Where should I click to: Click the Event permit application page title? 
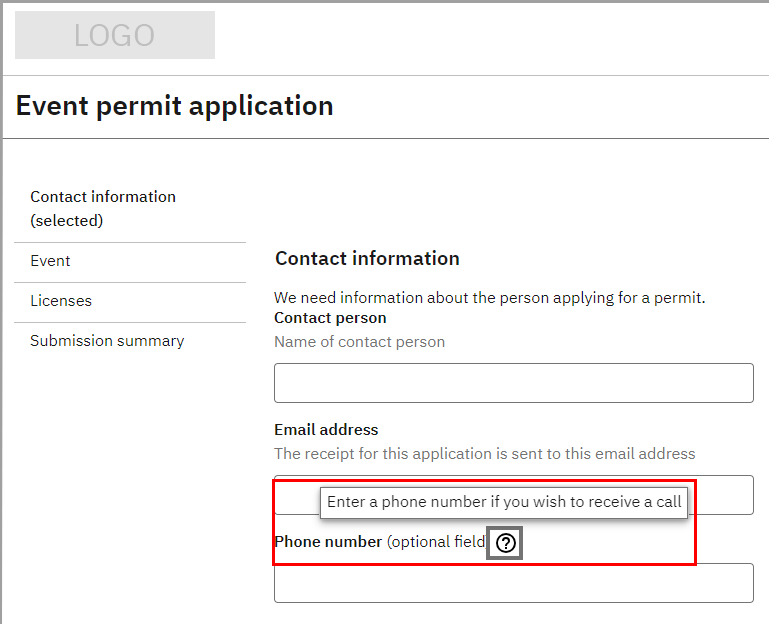tap(175, 106)
